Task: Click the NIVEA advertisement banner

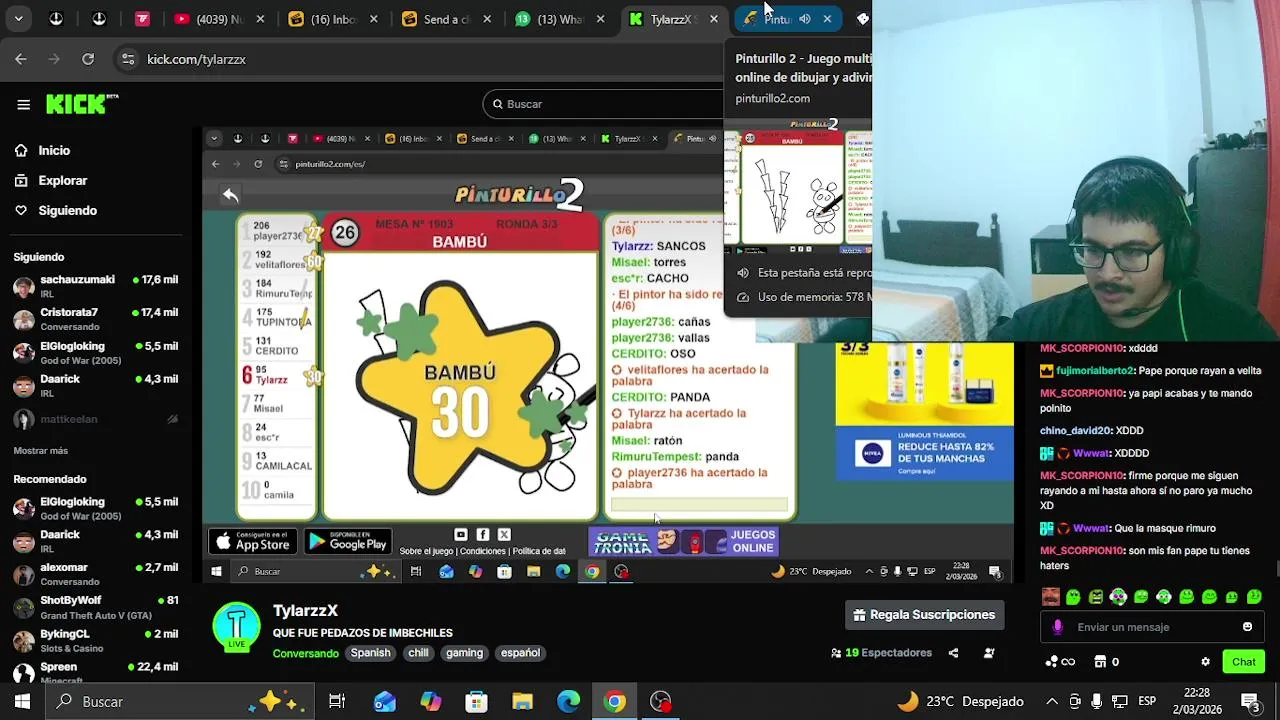Action: coord(924,411)
